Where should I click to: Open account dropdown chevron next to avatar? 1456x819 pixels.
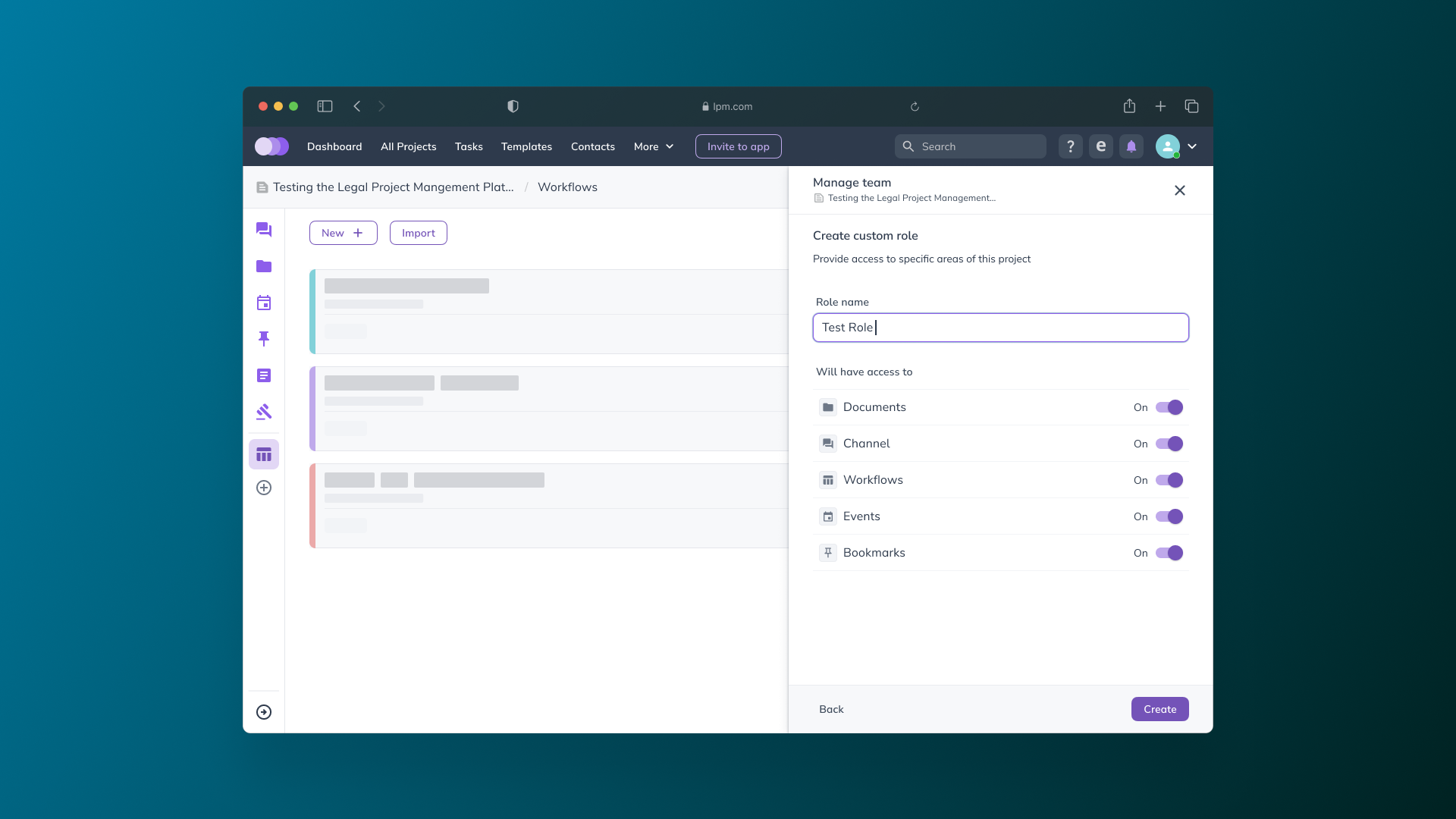[x=1192, y=146]
